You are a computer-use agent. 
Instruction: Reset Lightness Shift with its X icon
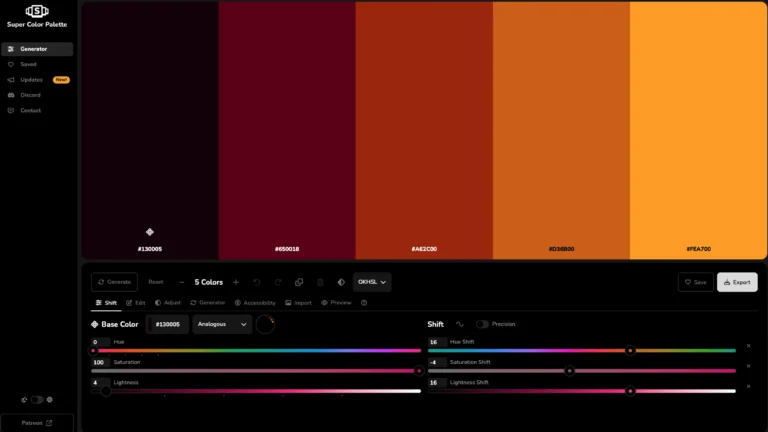(748, 386)
